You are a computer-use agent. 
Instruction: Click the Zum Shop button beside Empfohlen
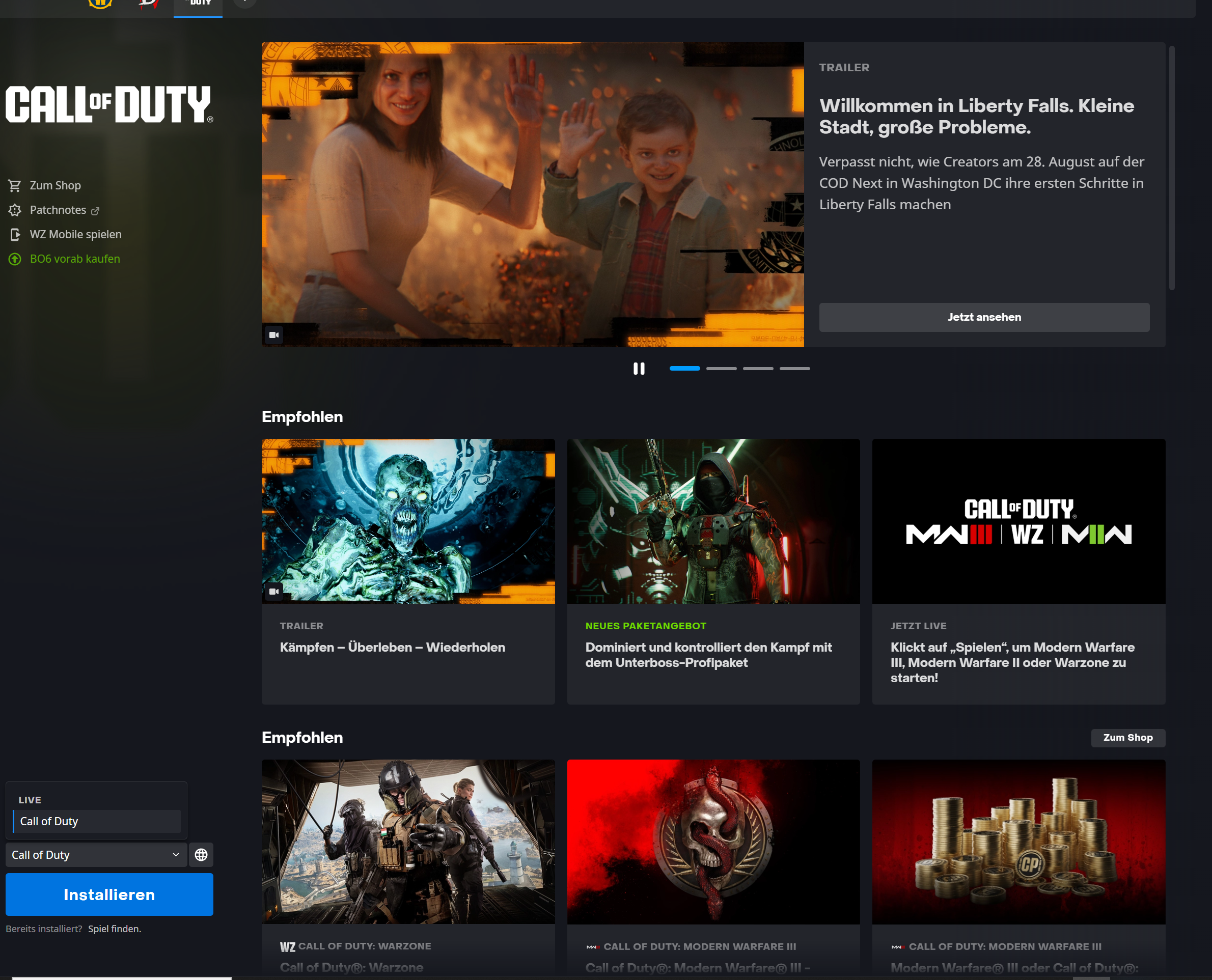tap(1127, 737)
